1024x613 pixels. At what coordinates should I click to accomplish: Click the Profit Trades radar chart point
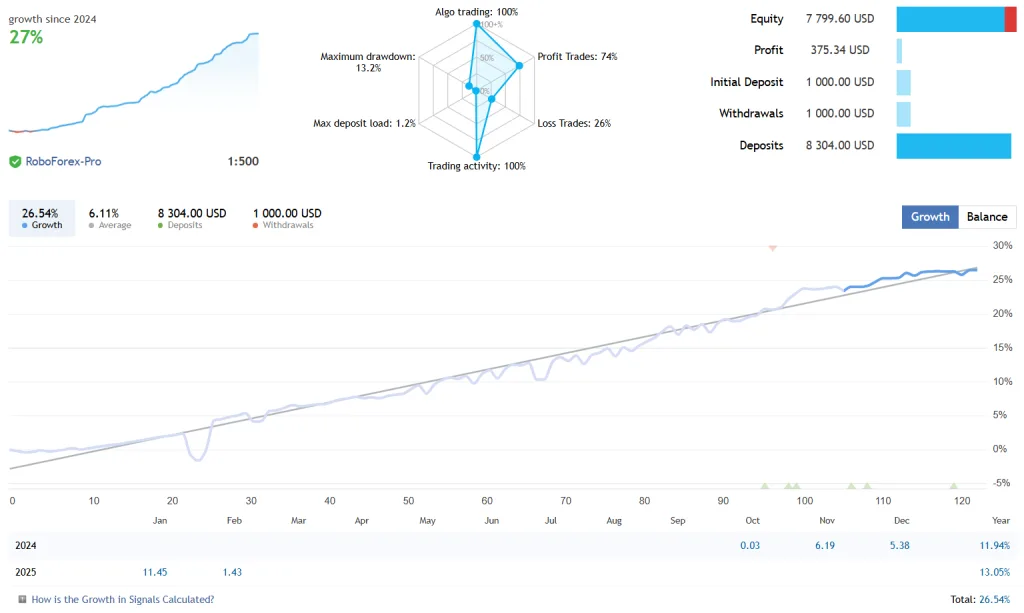(x=519, y=66)
